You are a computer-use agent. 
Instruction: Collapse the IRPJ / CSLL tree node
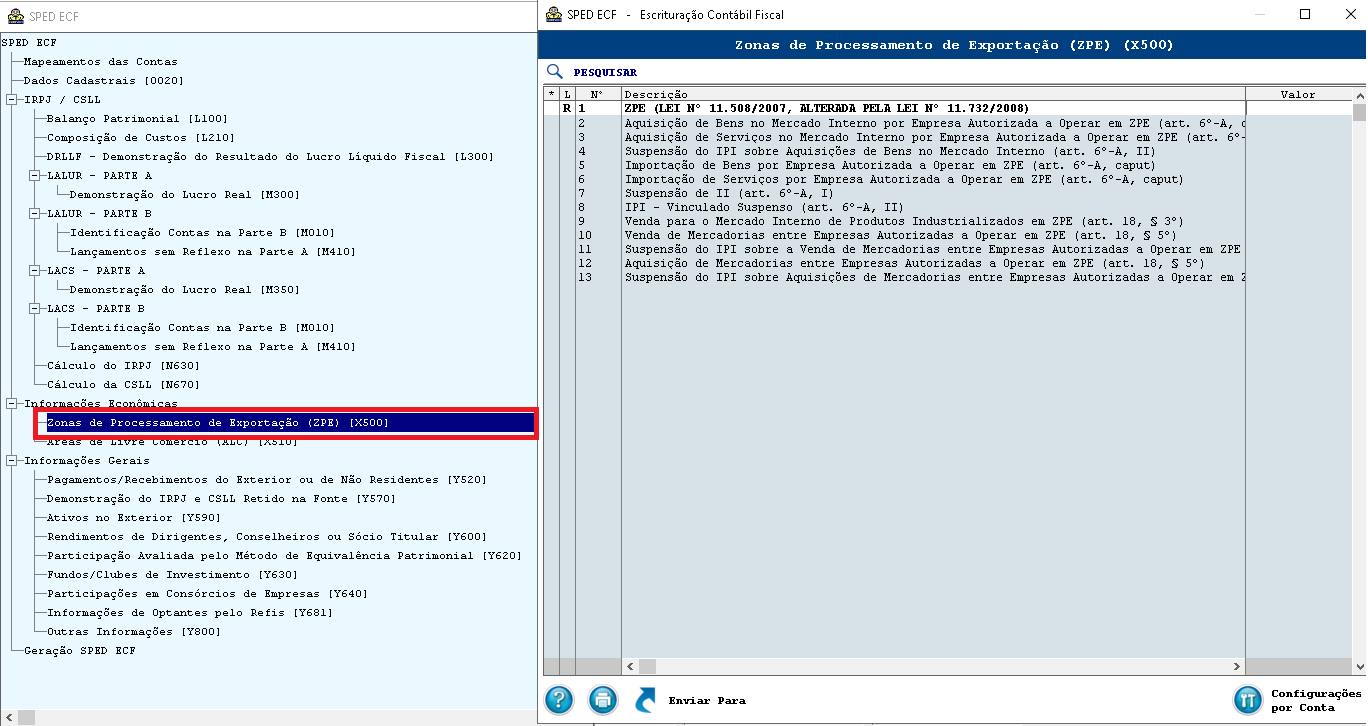point(12,99)
